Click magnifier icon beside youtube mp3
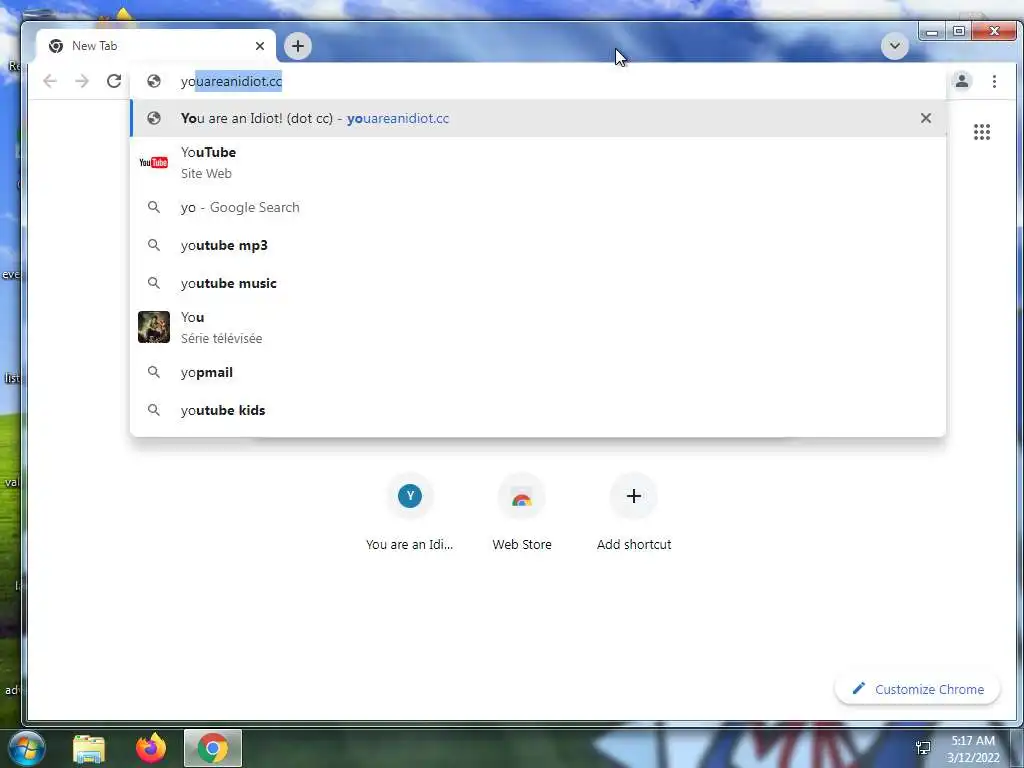Screen dimensions: 1024x768 [x=153, y=245]
